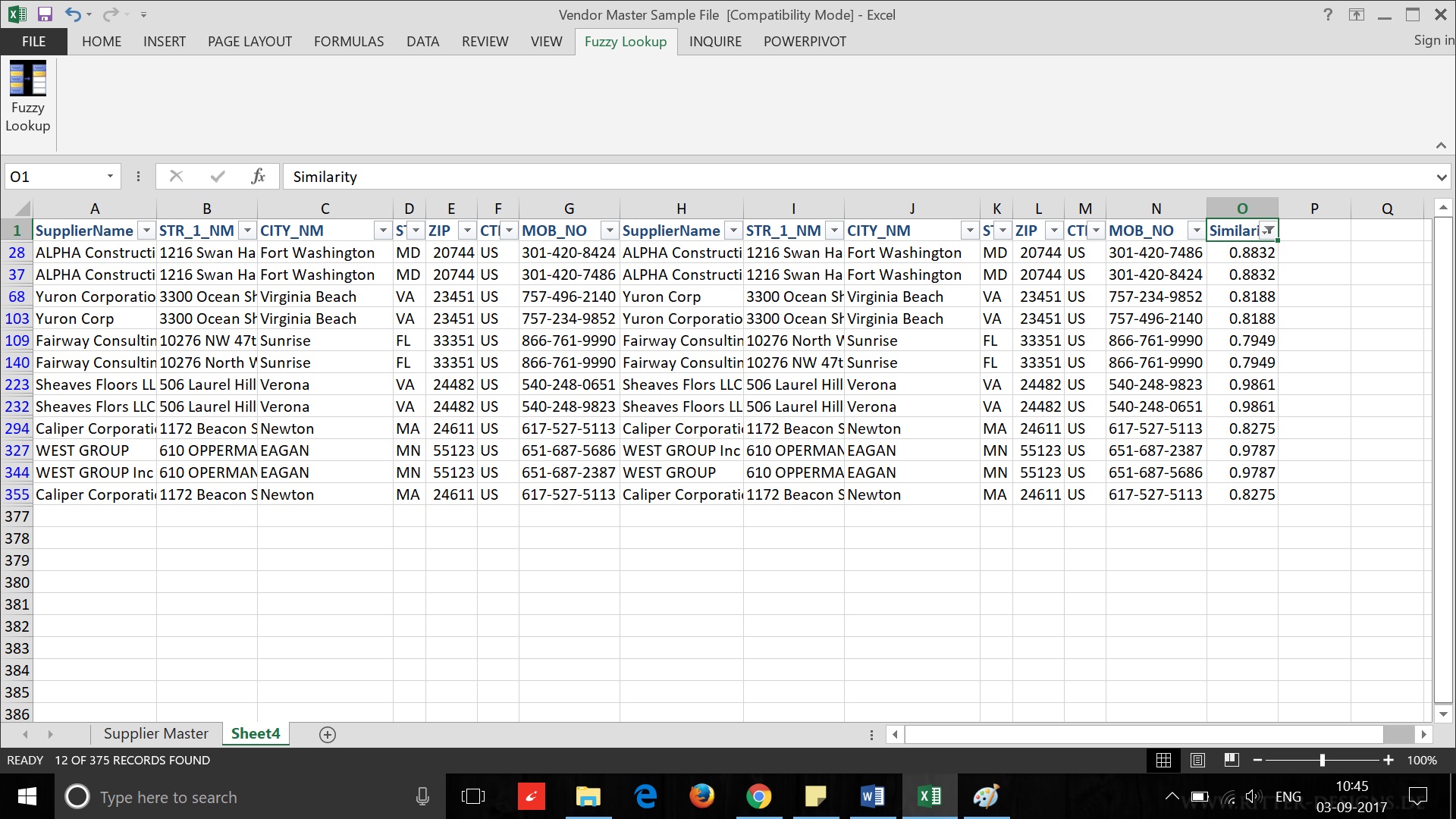Open filter dropdown for column H SupplierName
Screen dimensions: 1456x819
click(x=733, y=231)
